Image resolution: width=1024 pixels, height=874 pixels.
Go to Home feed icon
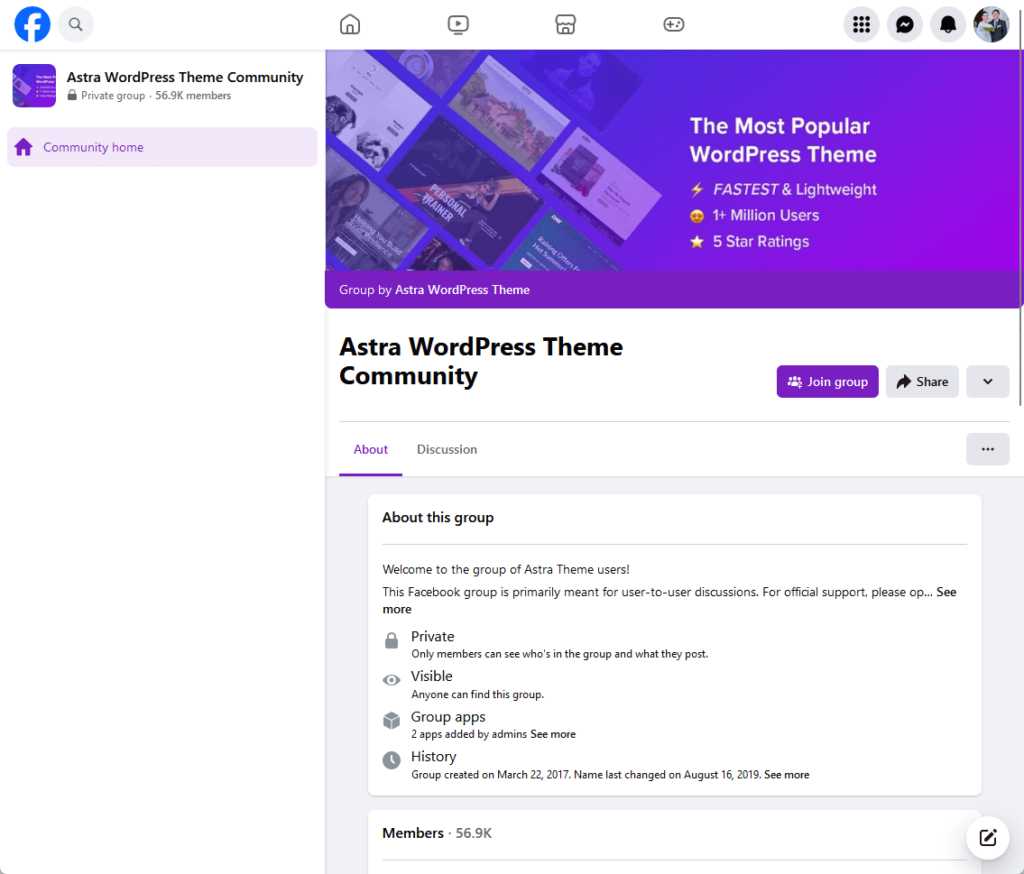click(350, 25)
